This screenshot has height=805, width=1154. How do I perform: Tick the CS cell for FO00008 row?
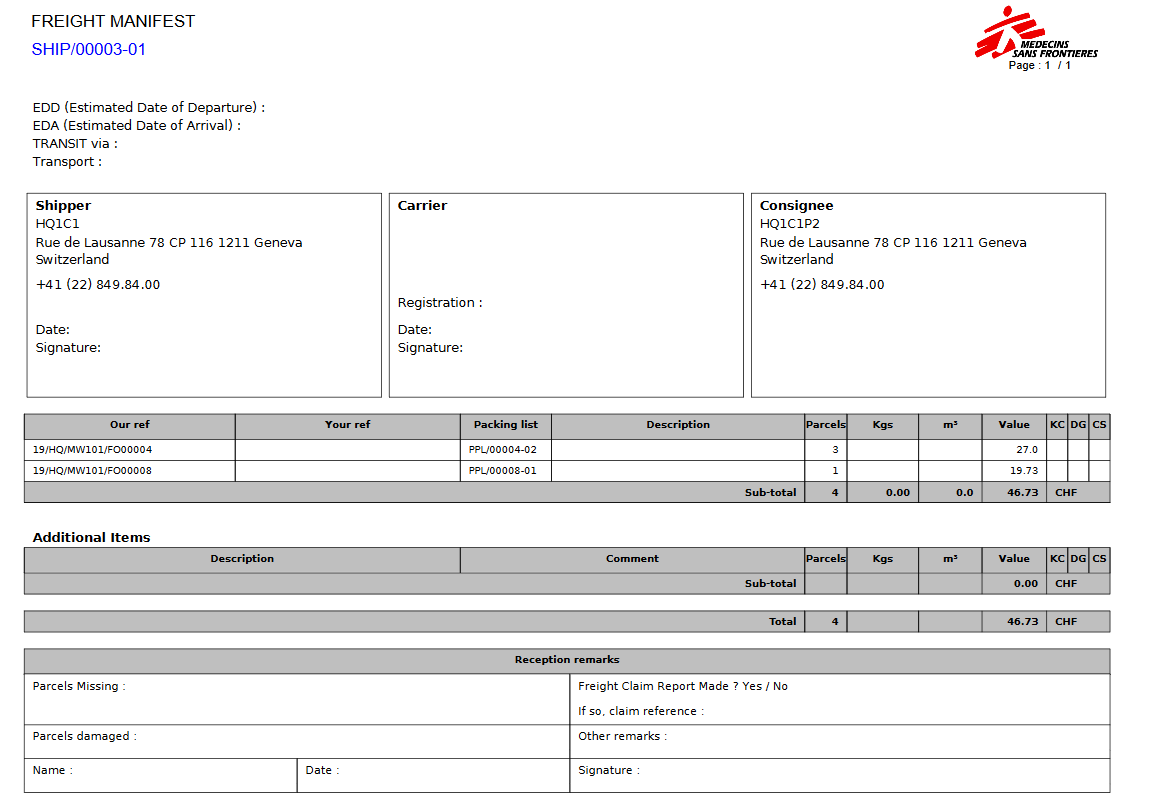(x=1099, y=471)
